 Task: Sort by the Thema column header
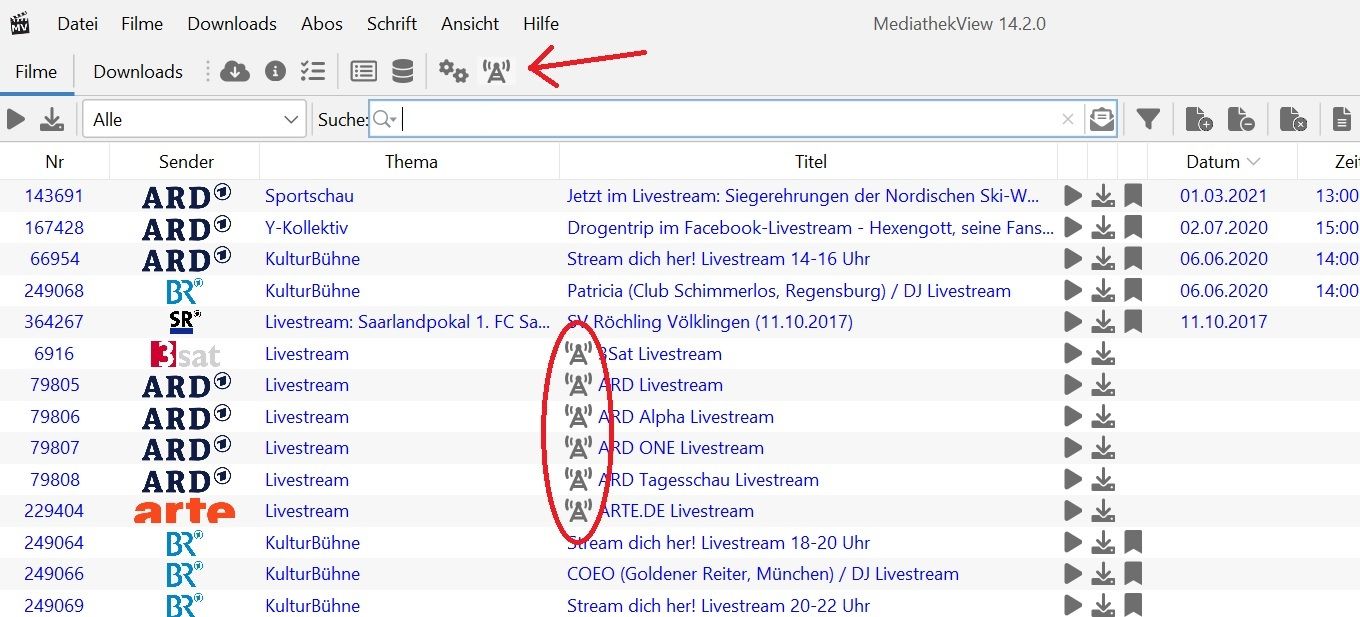[411, 162]
